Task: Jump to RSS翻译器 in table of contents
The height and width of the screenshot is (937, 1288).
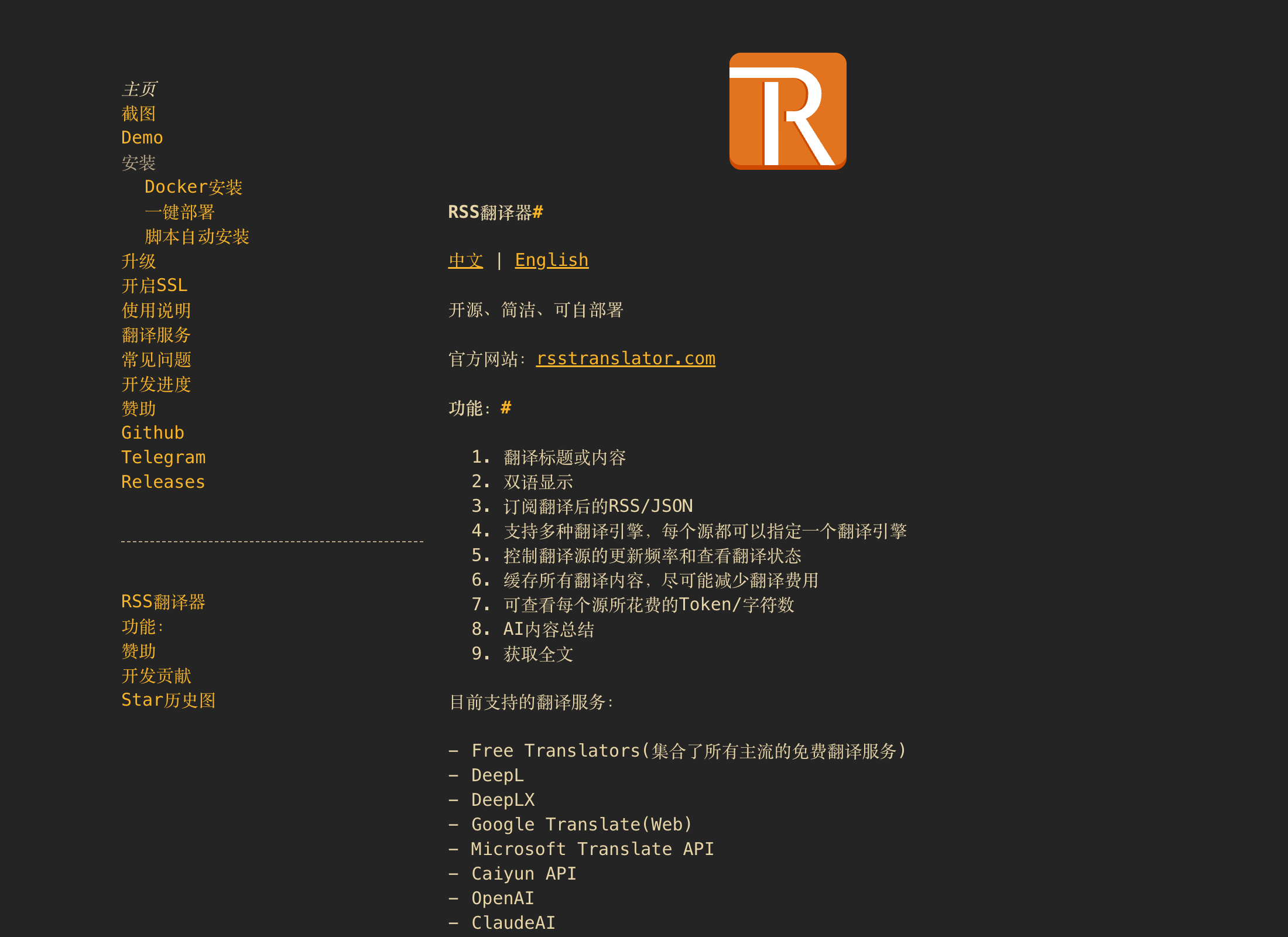Action: (x=163, y=602)
